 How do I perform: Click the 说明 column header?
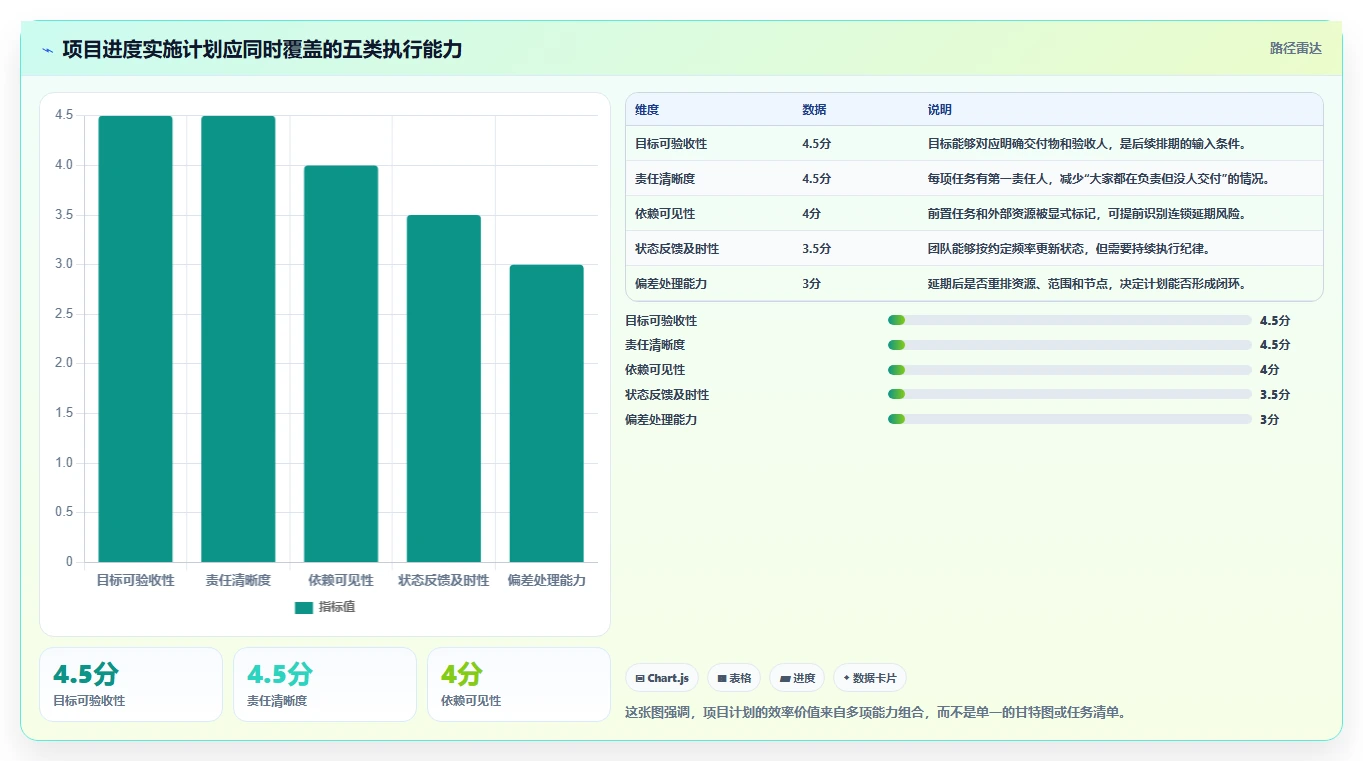[940, 110]
